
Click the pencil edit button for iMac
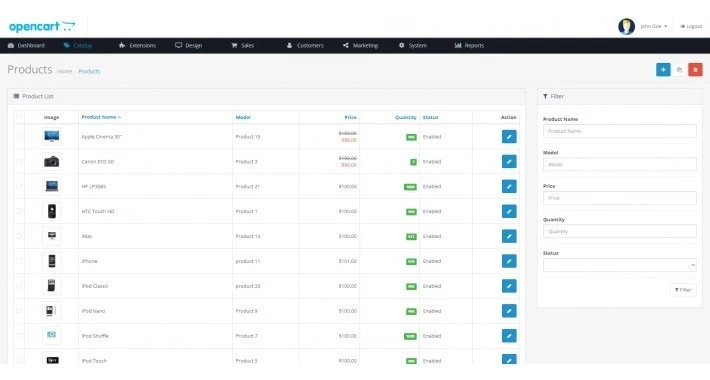(x=509, y=236)
